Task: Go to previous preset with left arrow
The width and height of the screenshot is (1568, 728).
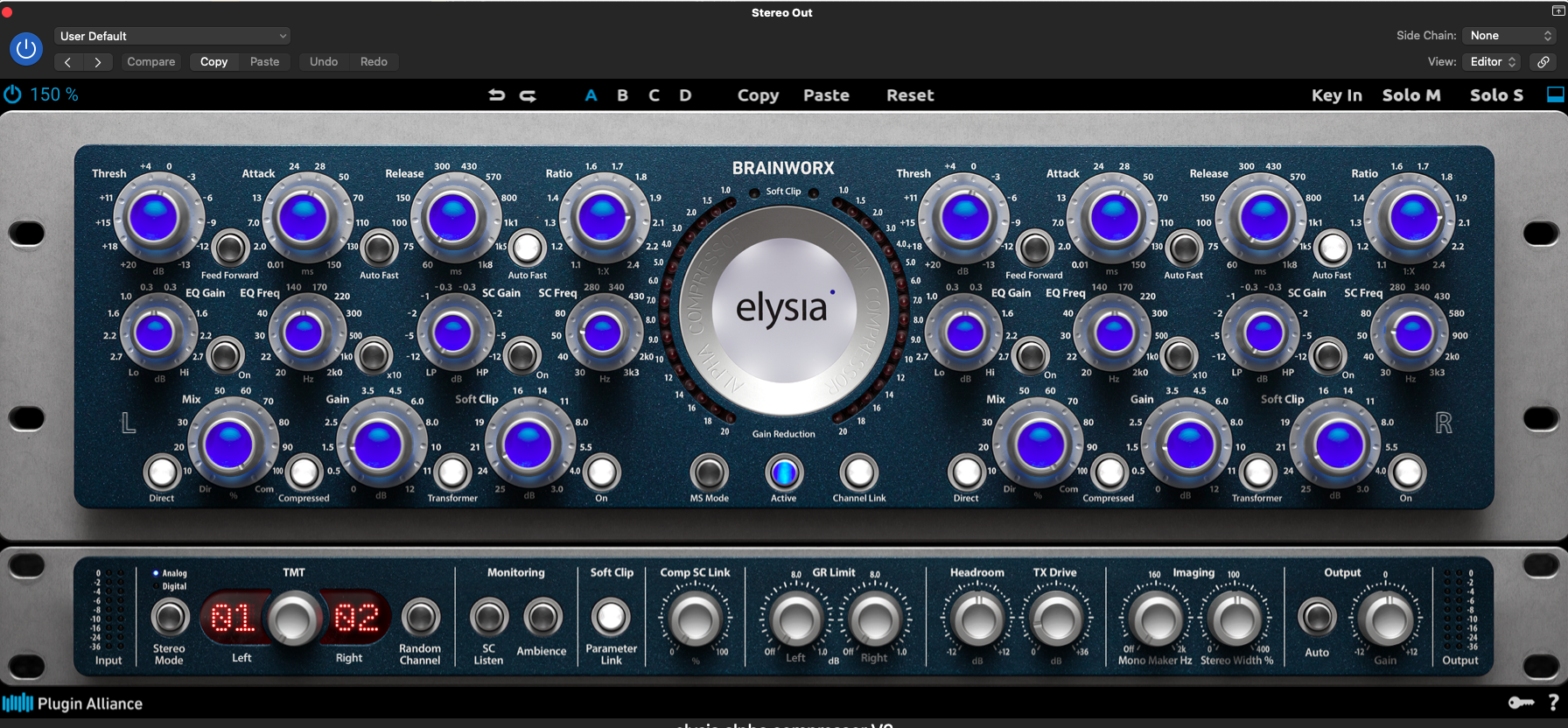Action: tap(67, 62)
